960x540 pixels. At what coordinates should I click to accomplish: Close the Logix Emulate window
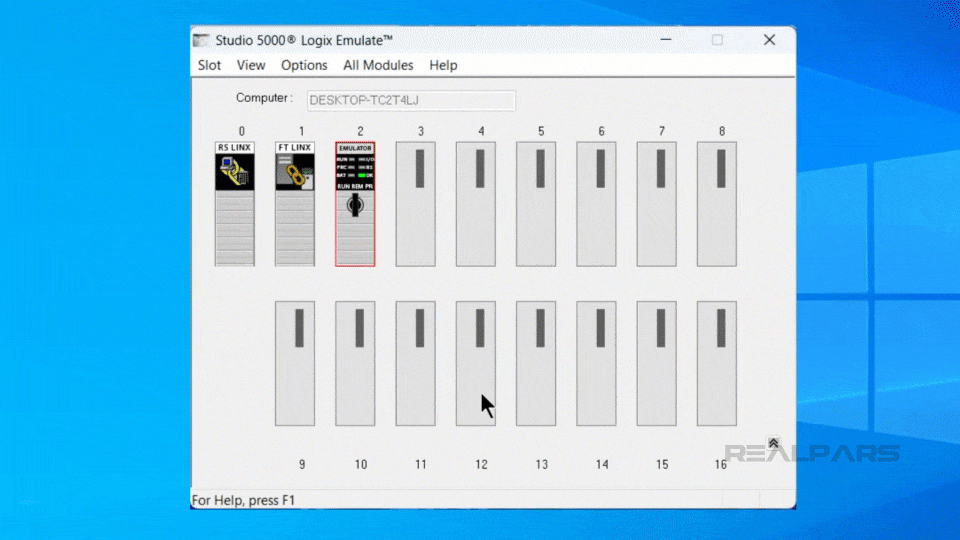click(x=770, y=40)
